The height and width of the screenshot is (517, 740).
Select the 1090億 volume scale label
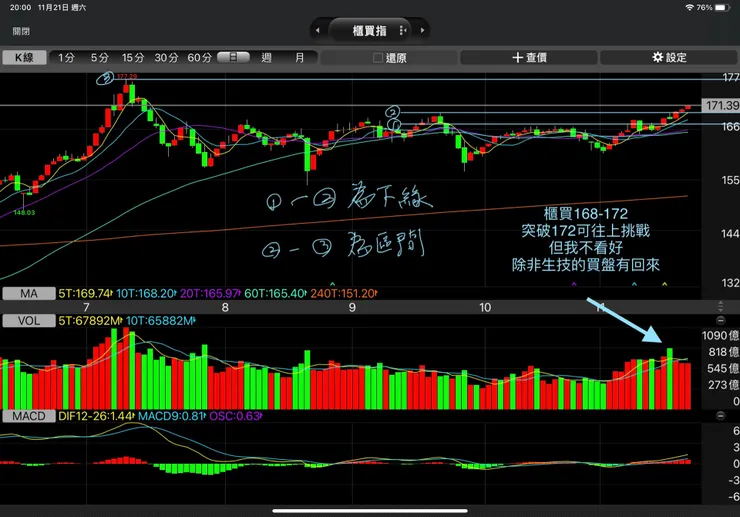coord(720,335)
